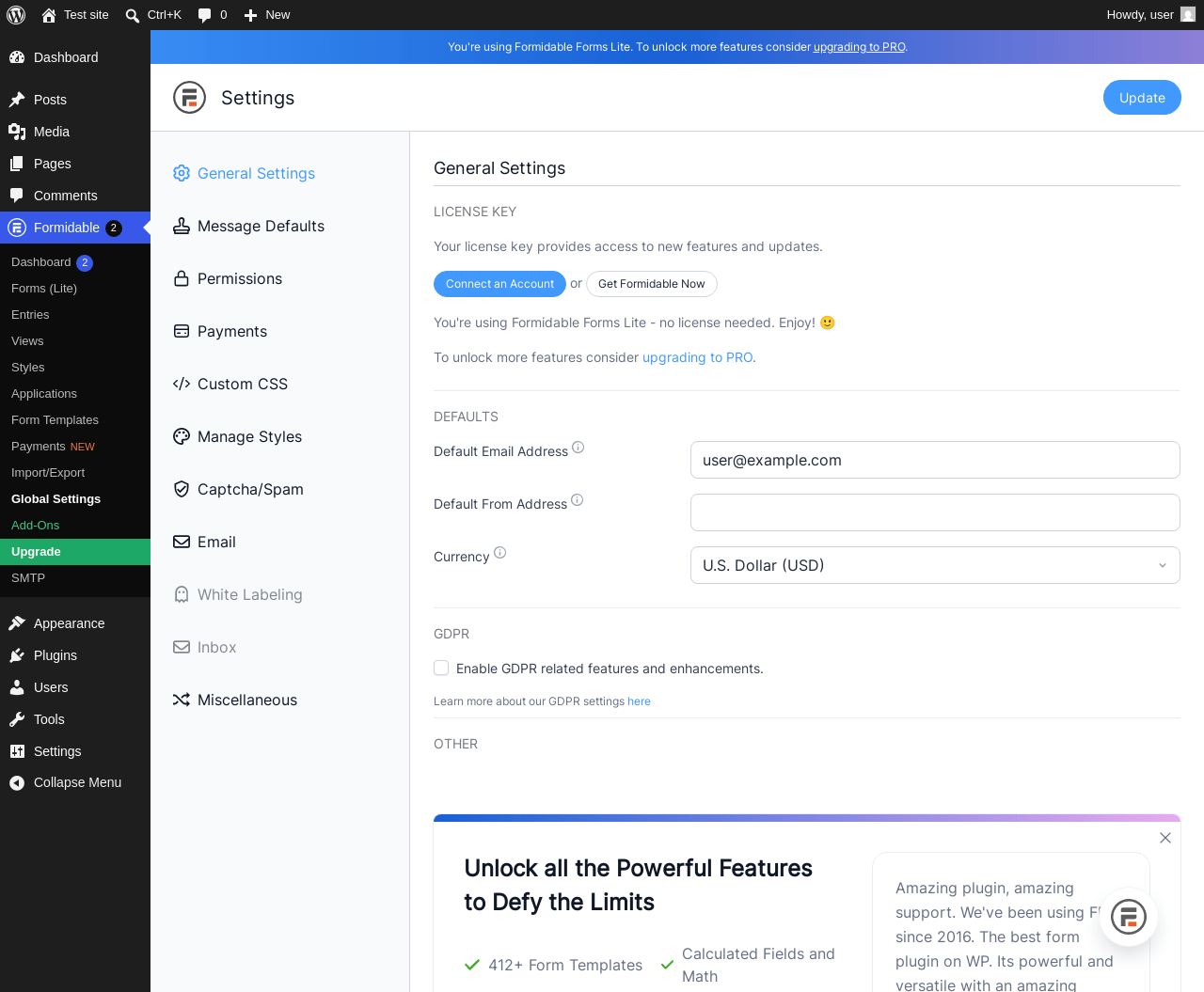Open Howdy user account menu
1204x992 pixels.
[x=1150, y=15]
